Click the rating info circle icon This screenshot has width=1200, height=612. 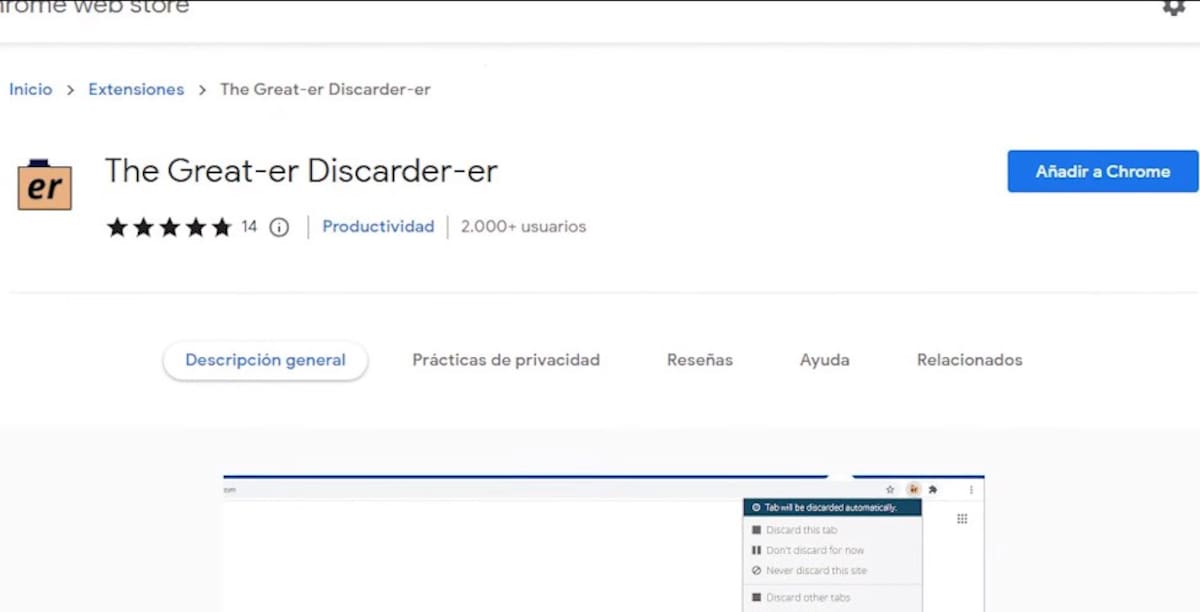pyautogui.click(x=279, y=227)
